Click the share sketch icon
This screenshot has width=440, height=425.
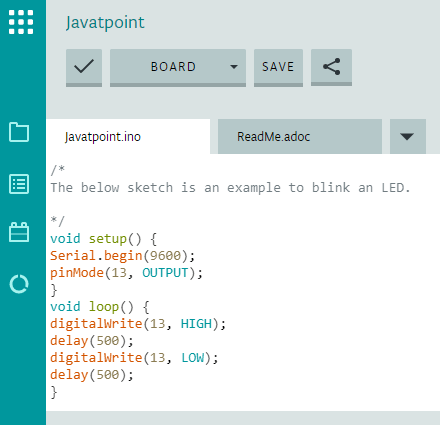pyautogui.click(x=331, y=67)
